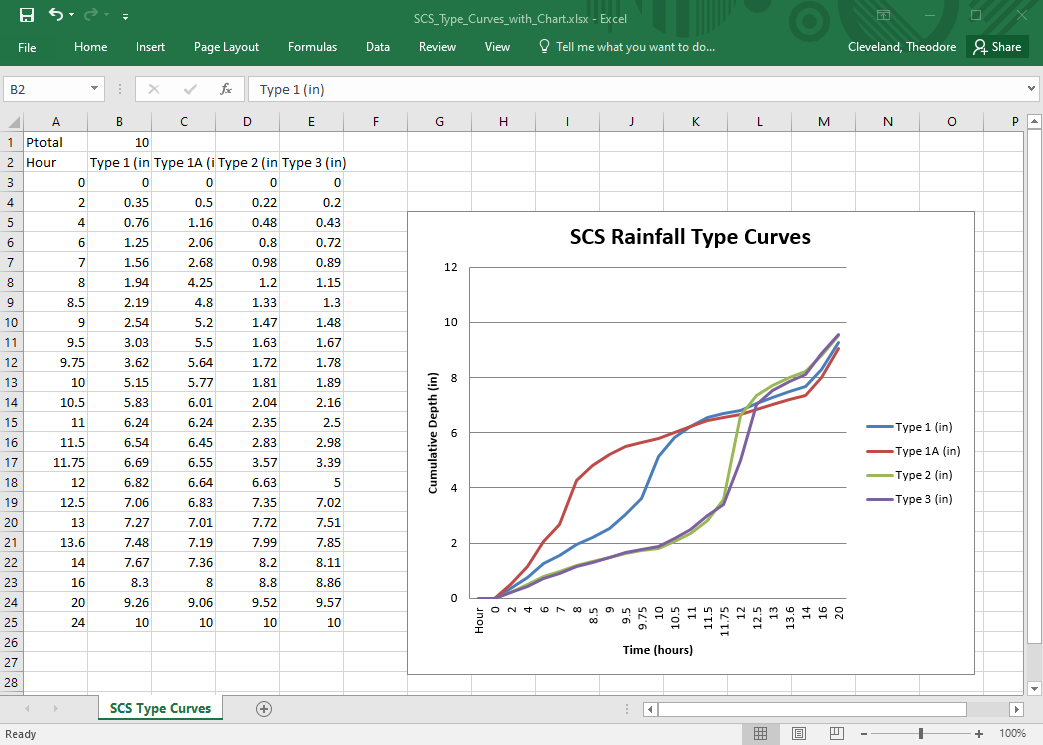The width and height of the screenshot is (1043, 745).
Task: Click next sheet navigation arrow
Action: [x=55, y=709]
